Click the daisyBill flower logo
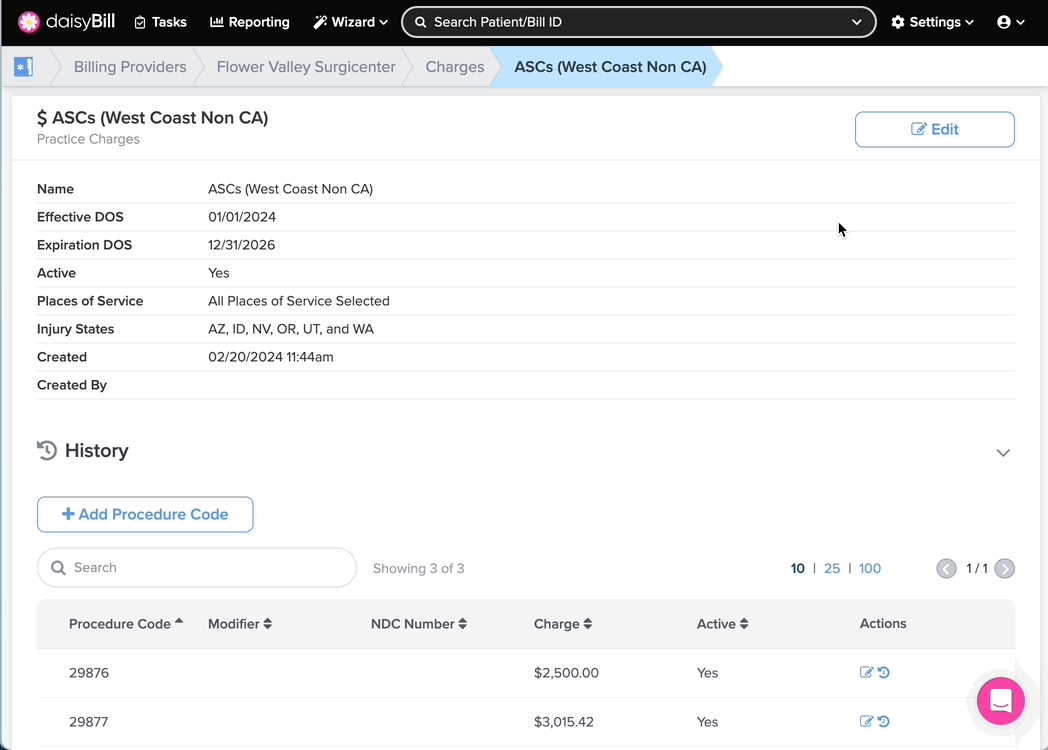This screenshot has width=1048, height=750. (29, 22)
